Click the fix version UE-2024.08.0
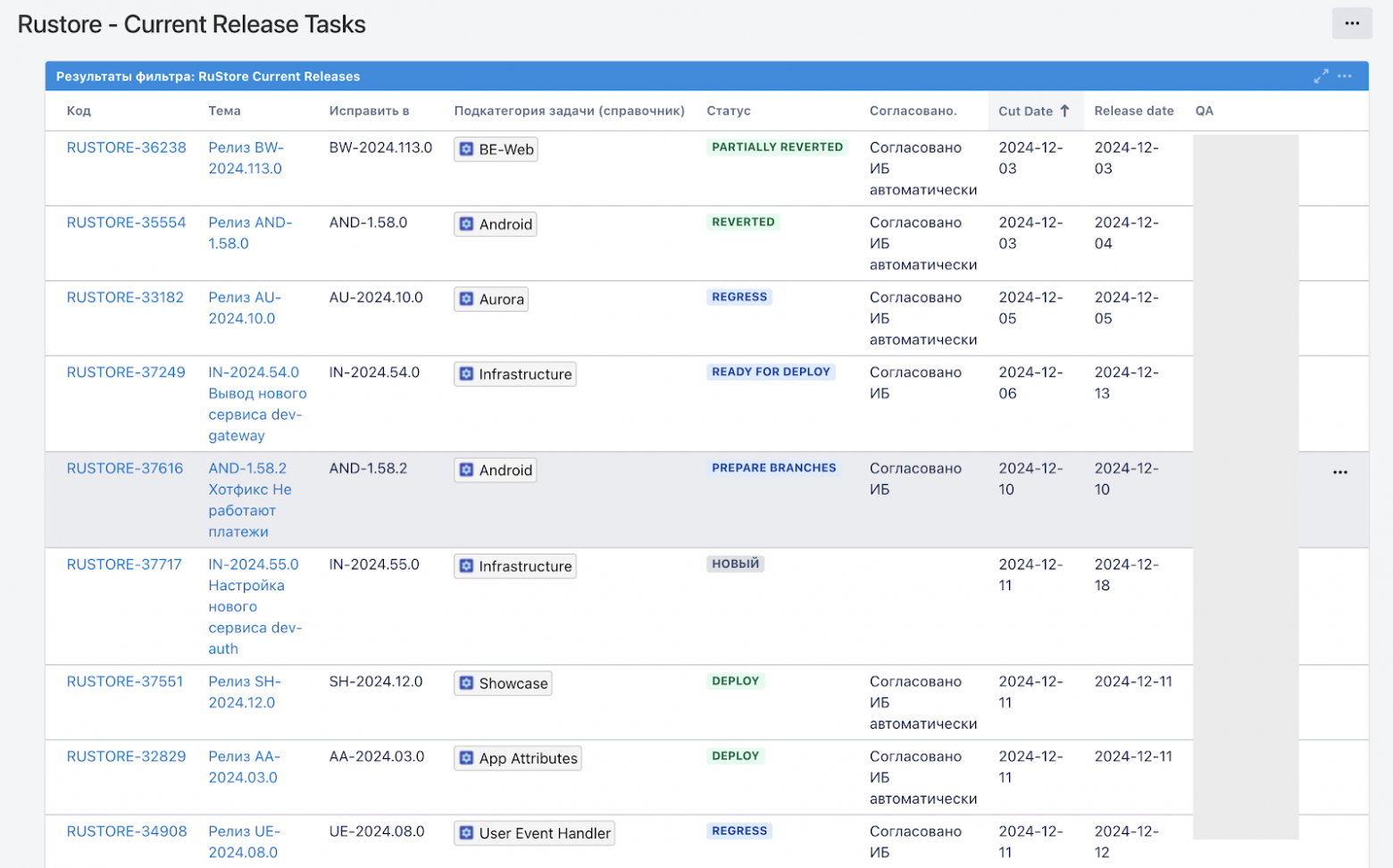Image resolution: width=1393 pixels, height=868 pixels. (377, 831)
